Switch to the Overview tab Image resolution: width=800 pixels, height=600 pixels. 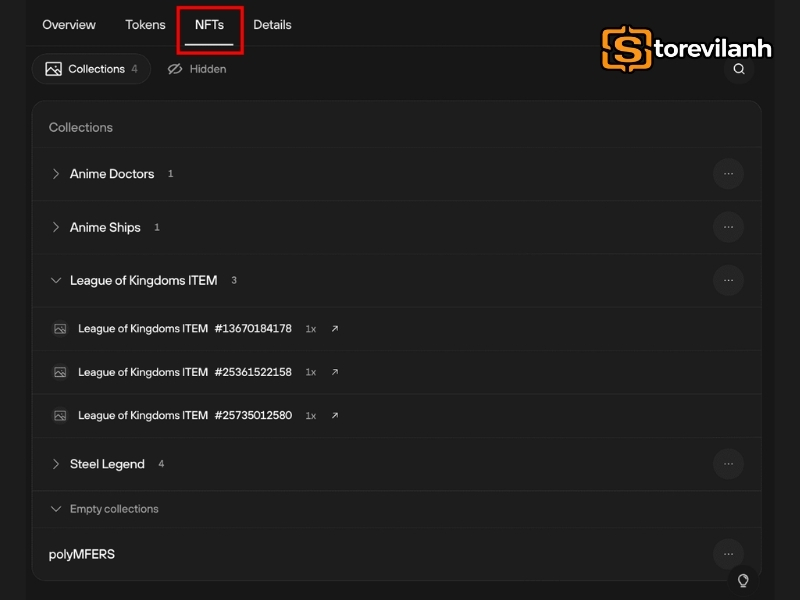(x=69, y=24)
